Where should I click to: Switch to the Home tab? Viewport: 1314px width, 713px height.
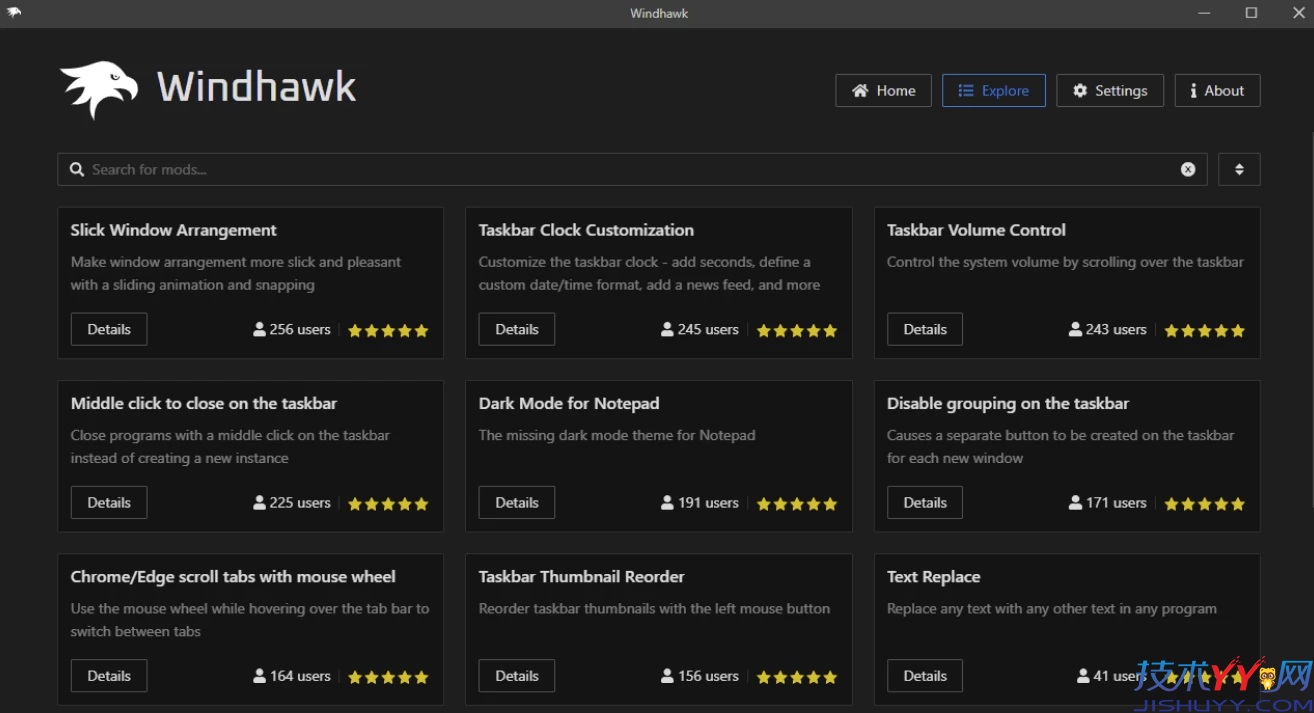(x=883, y=90)
